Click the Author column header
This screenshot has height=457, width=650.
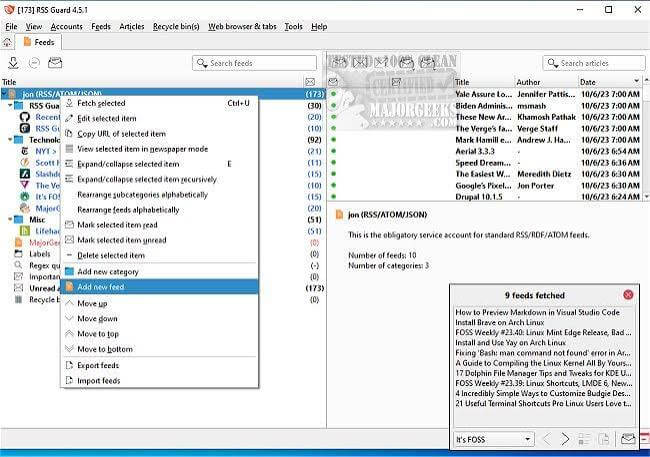pos(546,82)
